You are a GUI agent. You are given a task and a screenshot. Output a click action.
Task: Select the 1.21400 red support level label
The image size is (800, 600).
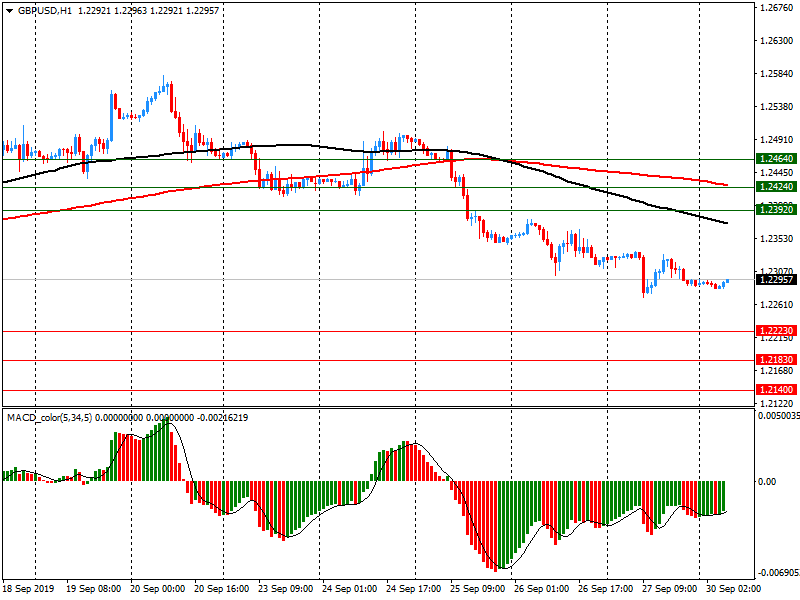pos(777,390)
